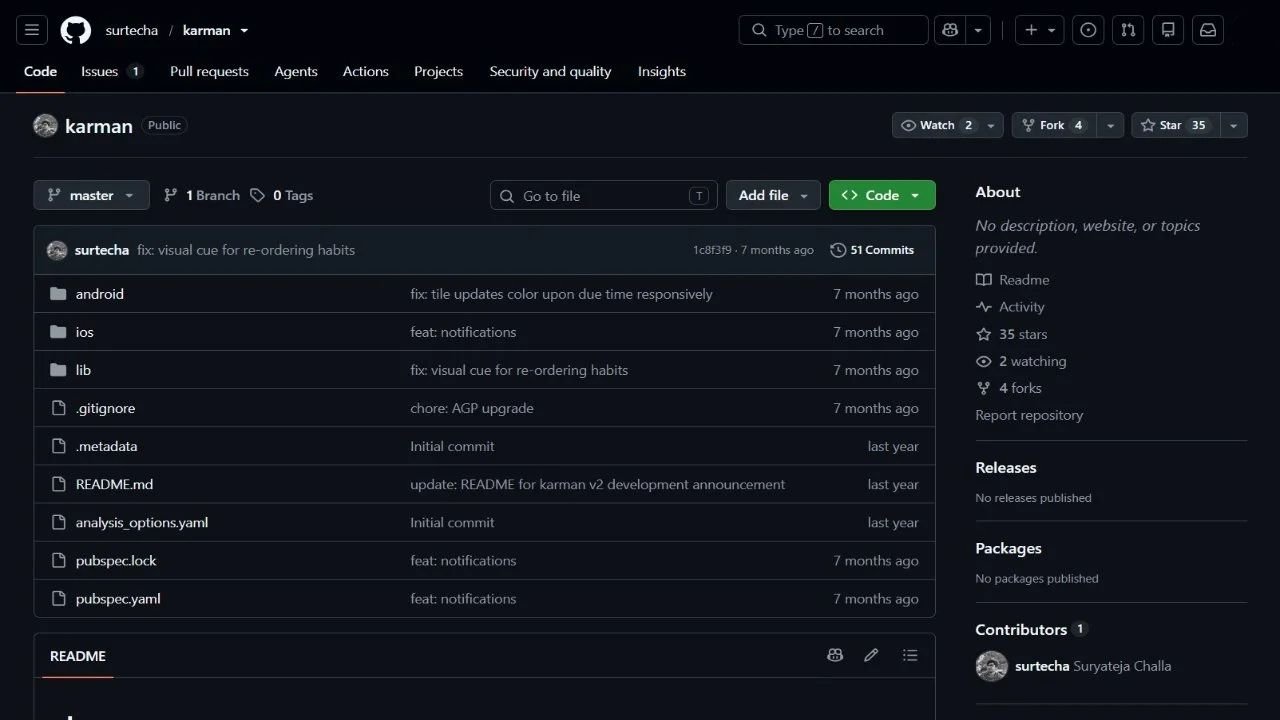
Task: Open the repositories icon in top header
Action: click(1168, 30)
